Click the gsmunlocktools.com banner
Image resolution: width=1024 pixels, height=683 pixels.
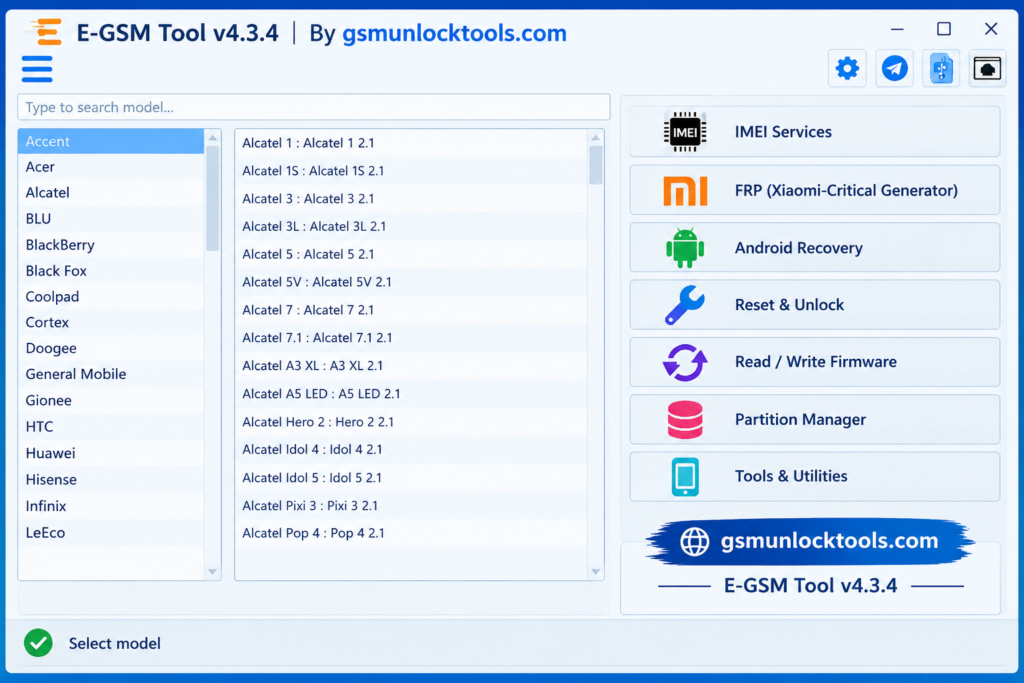(810, 541)
